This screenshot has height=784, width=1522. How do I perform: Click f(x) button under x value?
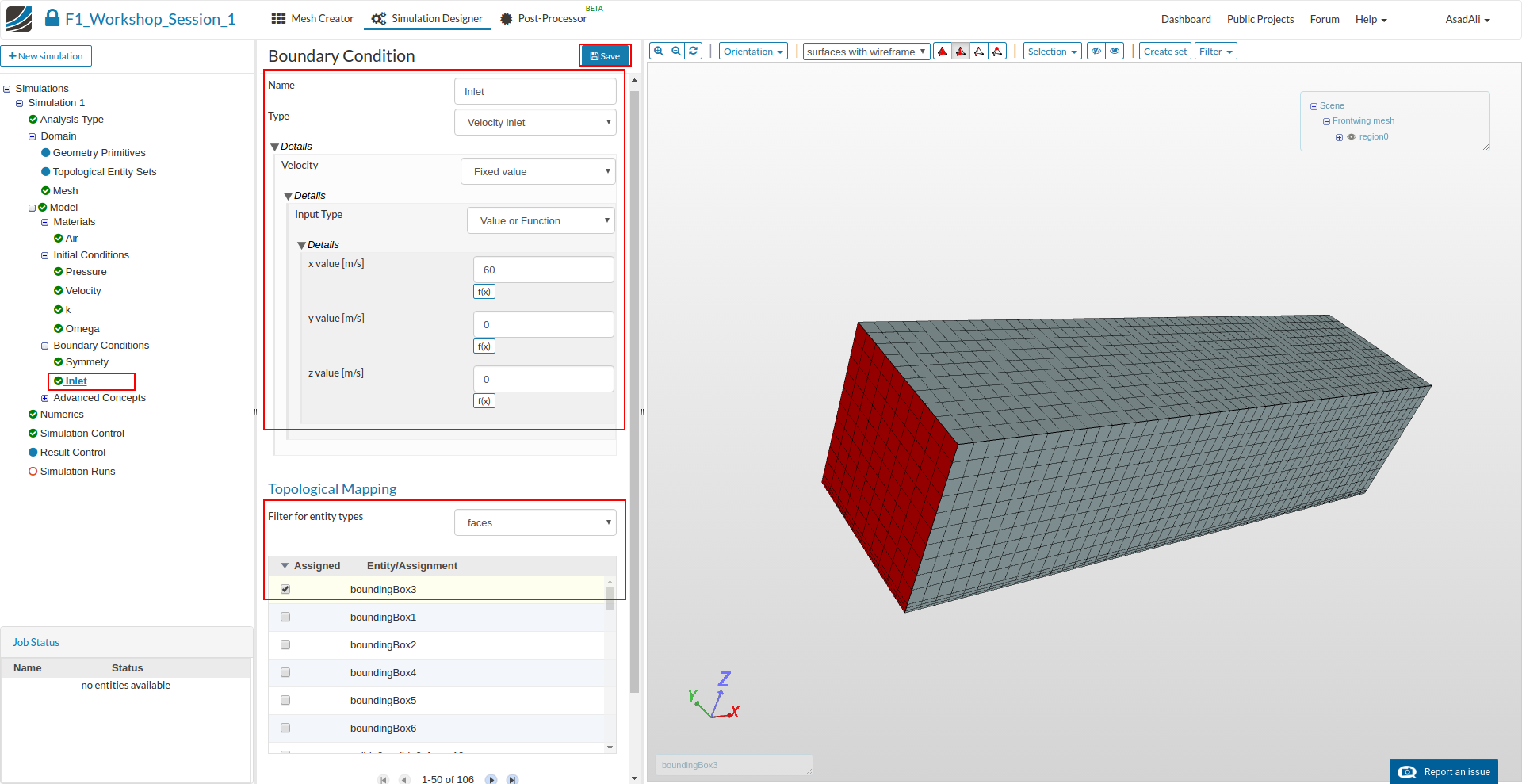tap(484, 292)
